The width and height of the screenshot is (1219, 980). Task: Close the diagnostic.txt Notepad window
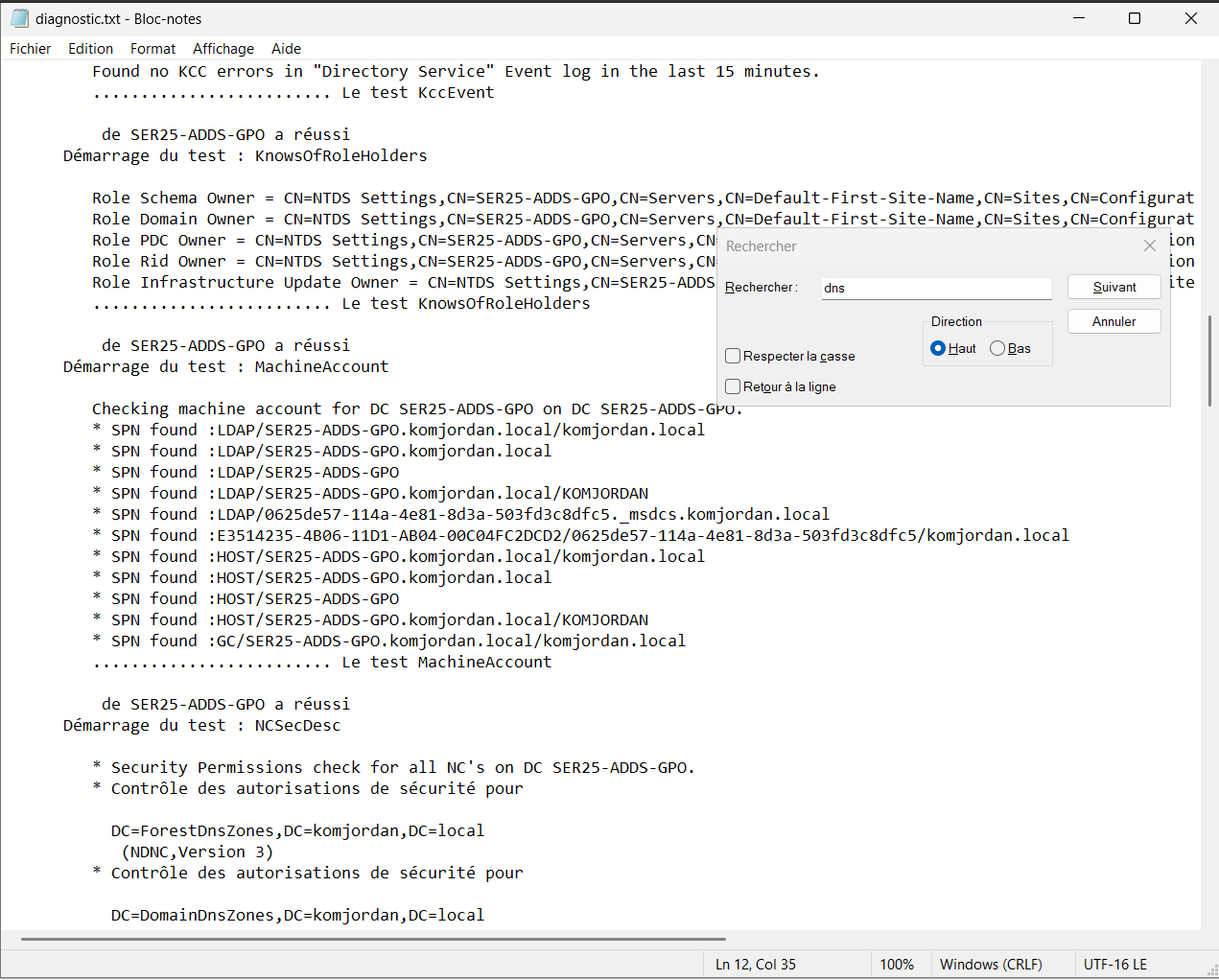coord(1190,18)
